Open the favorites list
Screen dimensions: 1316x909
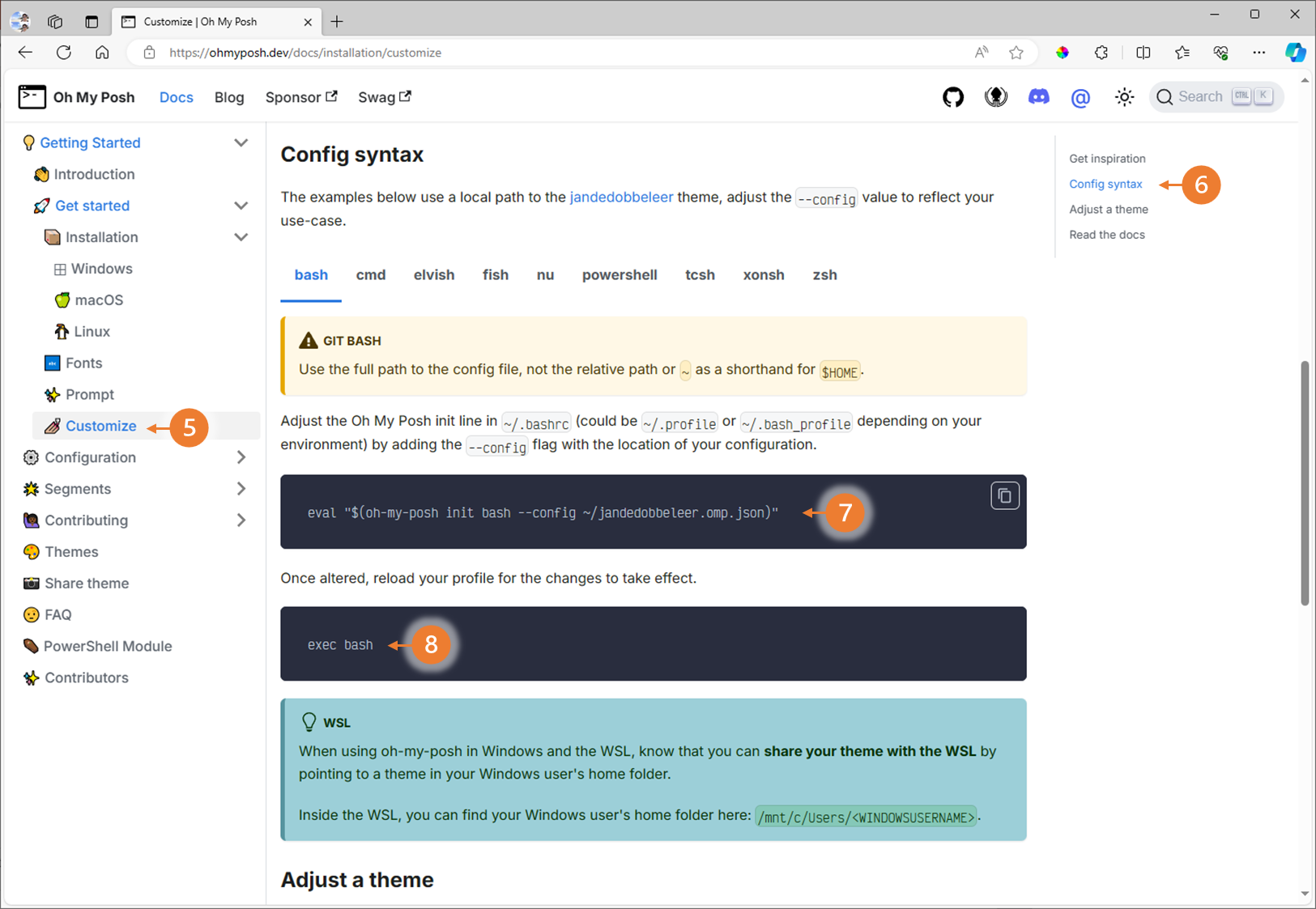[1182, 53]
